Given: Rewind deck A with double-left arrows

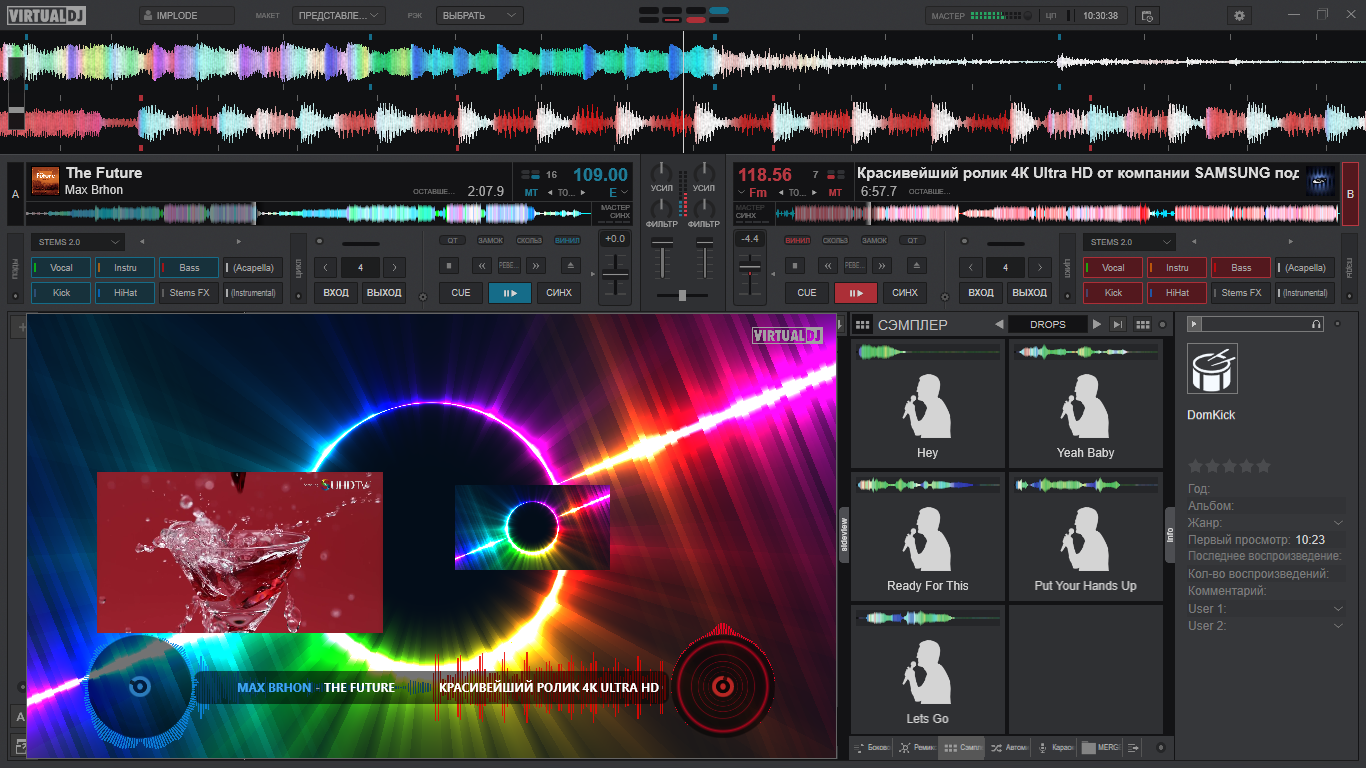Looking at the screenshot, I should [482, 266].
